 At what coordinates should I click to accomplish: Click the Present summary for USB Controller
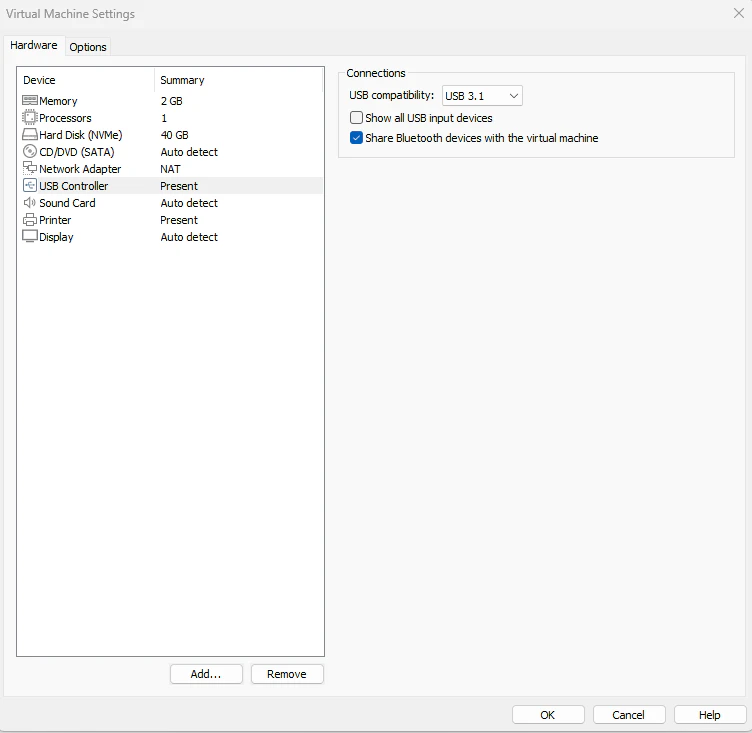pyautogui.click(x=179, y=186)
